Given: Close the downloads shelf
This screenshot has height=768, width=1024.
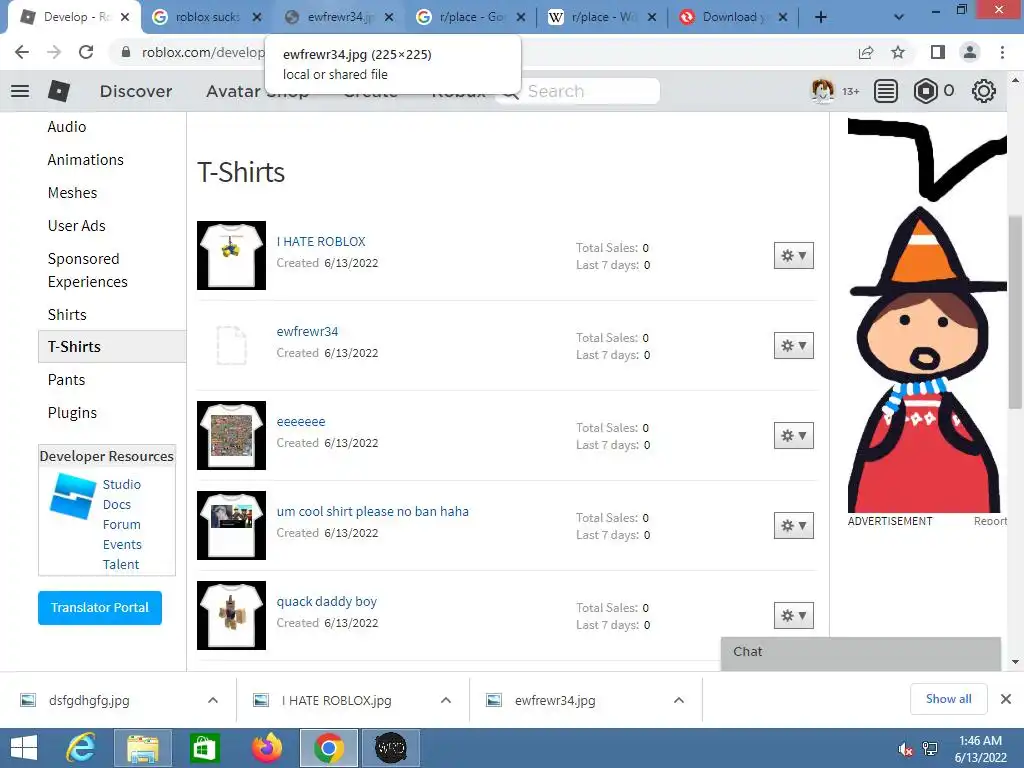Looking at the screenshot, I should click(x=1006, y=699).
